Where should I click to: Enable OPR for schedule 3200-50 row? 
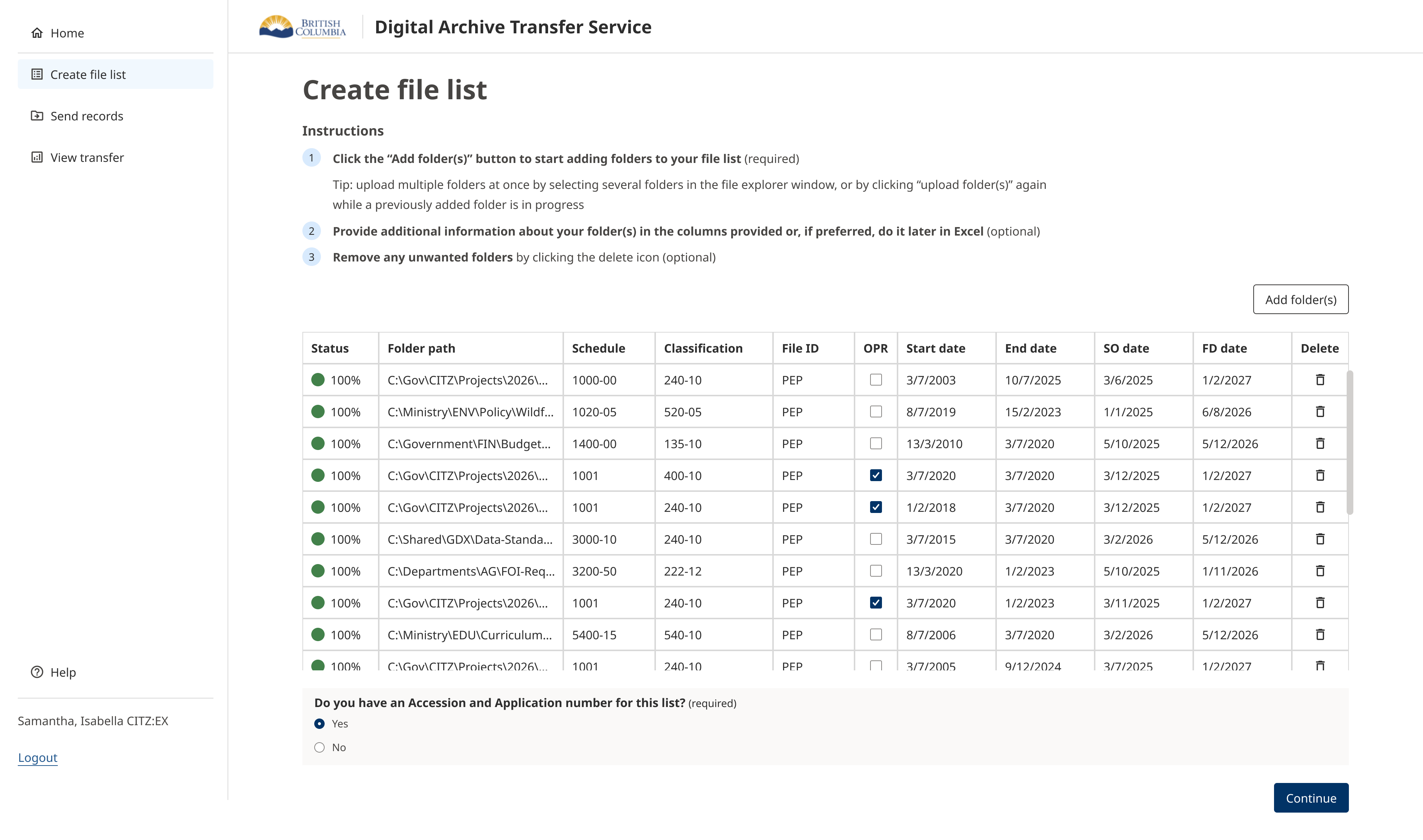click(x=875, y=571)
